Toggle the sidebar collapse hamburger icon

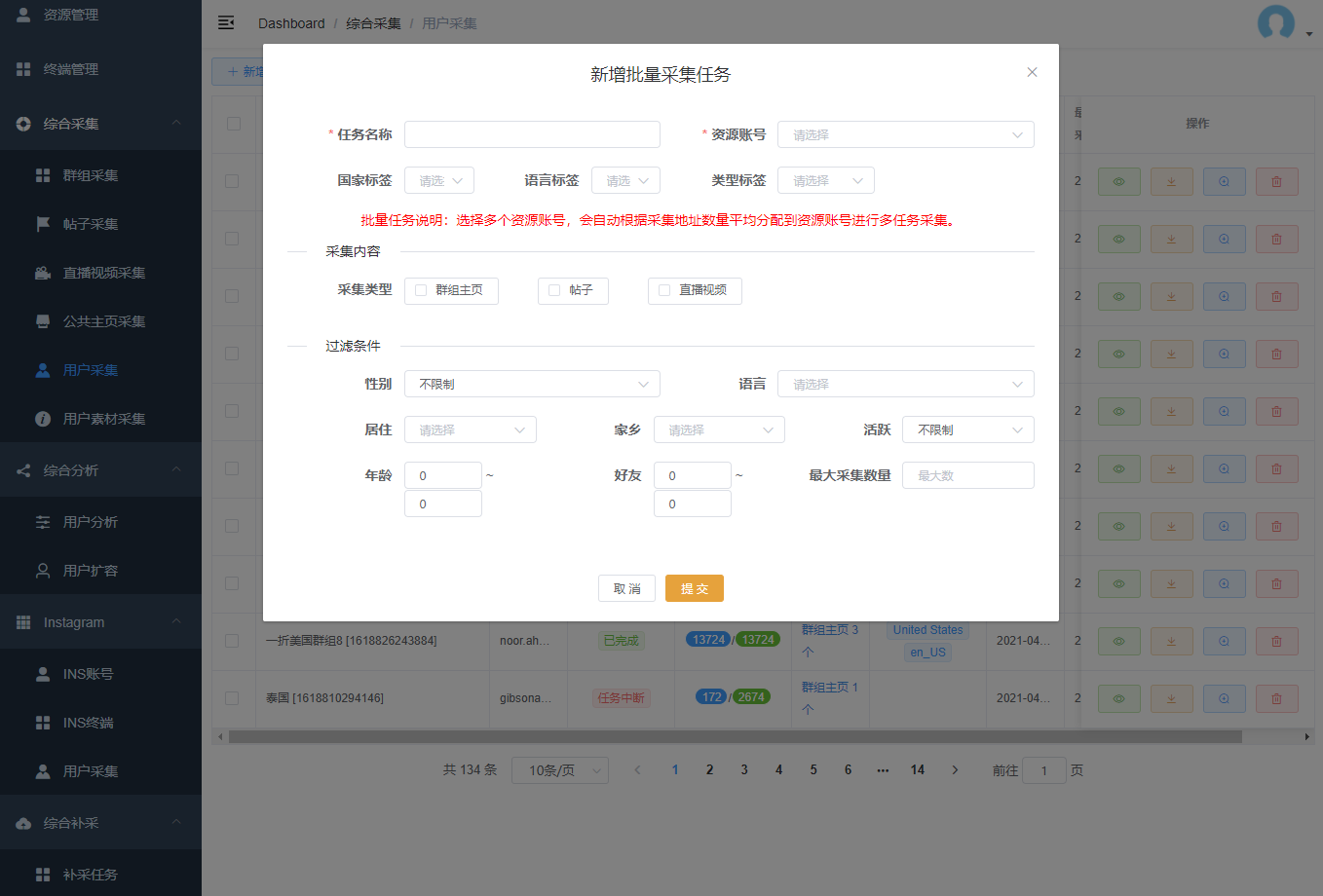(x=226, y=22)
